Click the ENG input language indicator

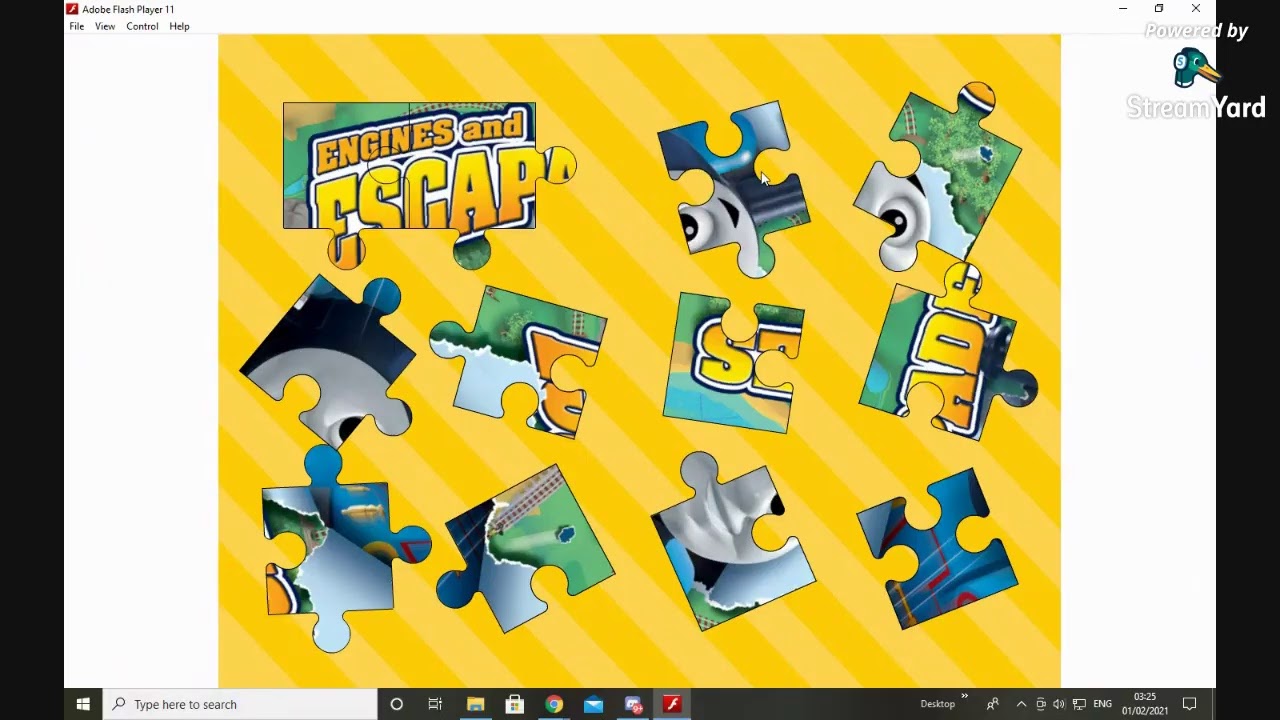point(1103,704)
